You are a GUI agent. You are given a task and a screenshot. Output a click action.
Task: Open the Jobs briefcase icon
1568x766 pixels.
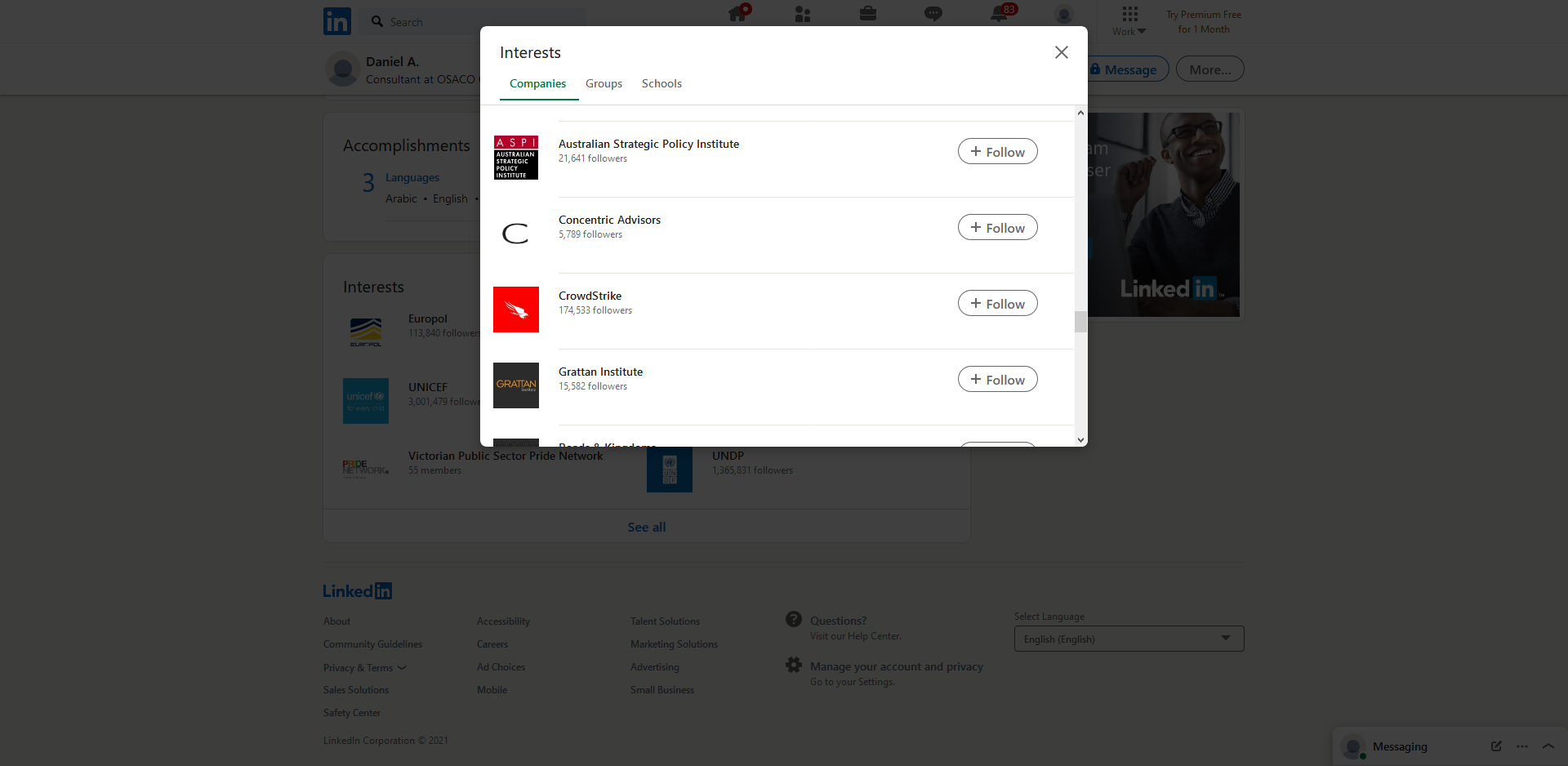(868, 14)
